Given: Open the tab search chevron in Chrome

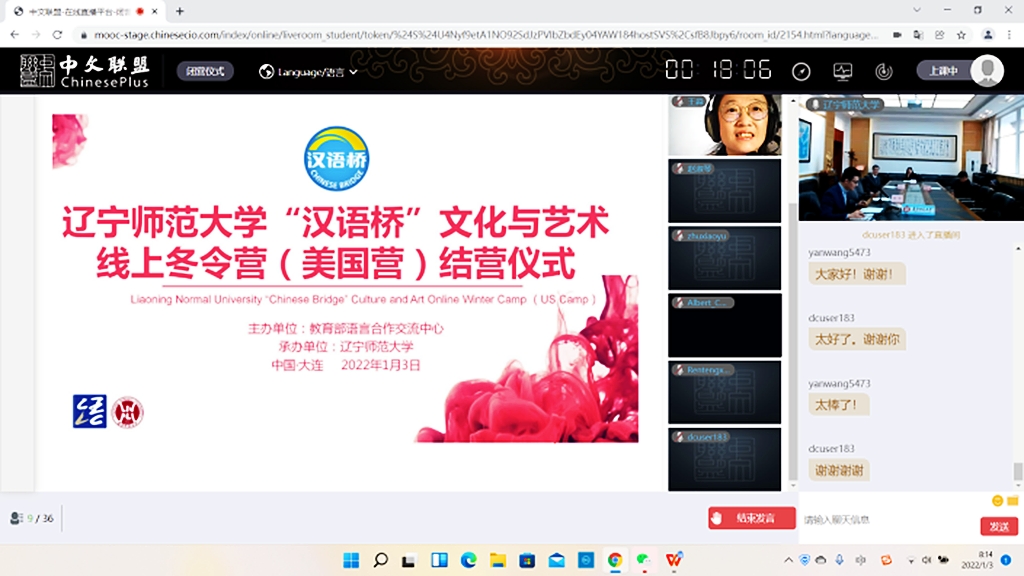Looking at the screenshot, I should coord(917,10).
